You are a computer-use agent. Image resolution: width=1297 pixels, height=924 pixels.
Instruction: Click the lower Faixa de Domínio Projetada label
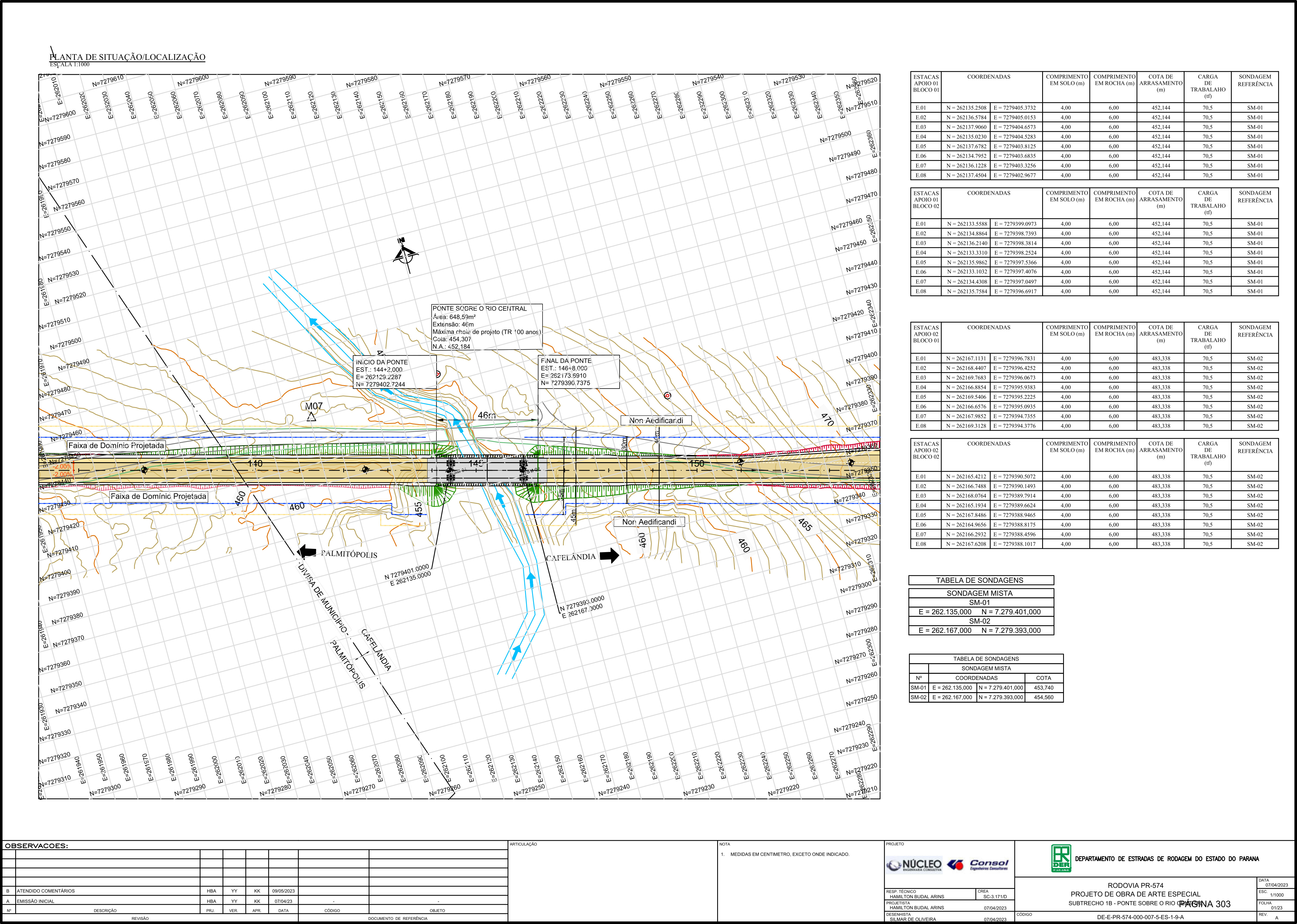[x=159, y=496]
